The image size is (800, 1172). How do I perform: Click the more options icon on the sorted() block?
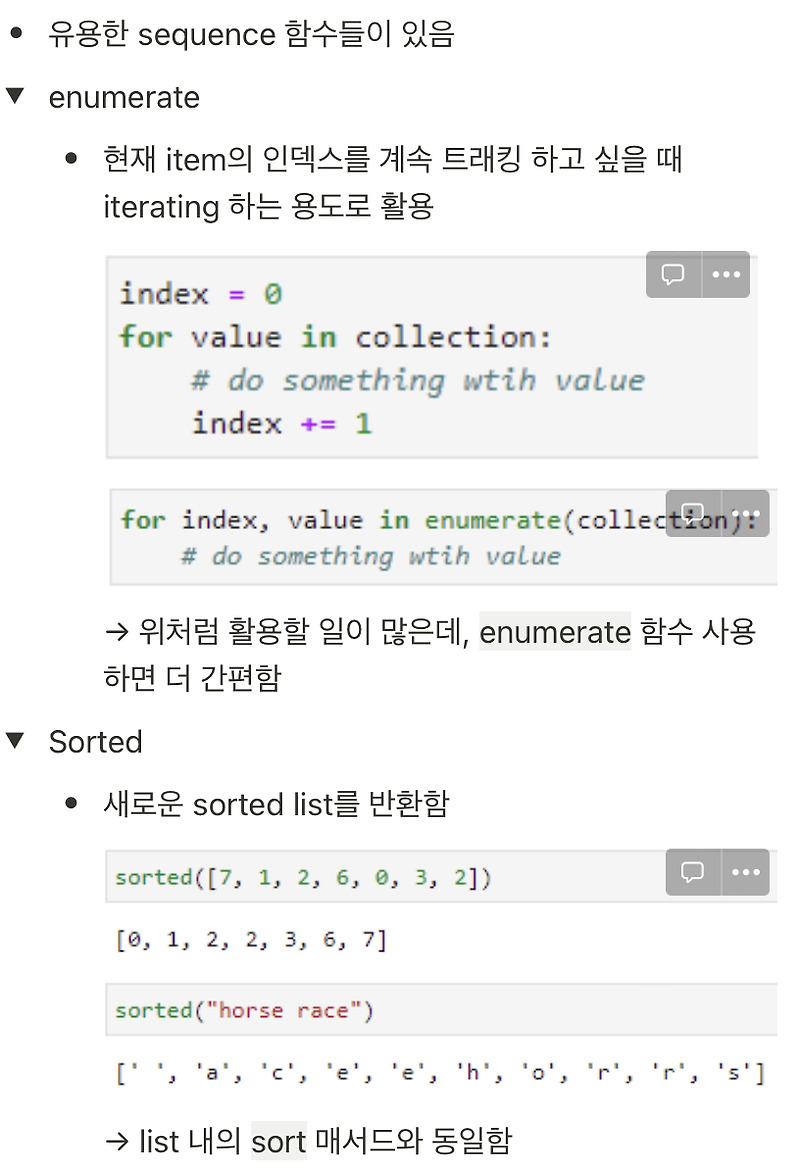[x=745, y=872]
